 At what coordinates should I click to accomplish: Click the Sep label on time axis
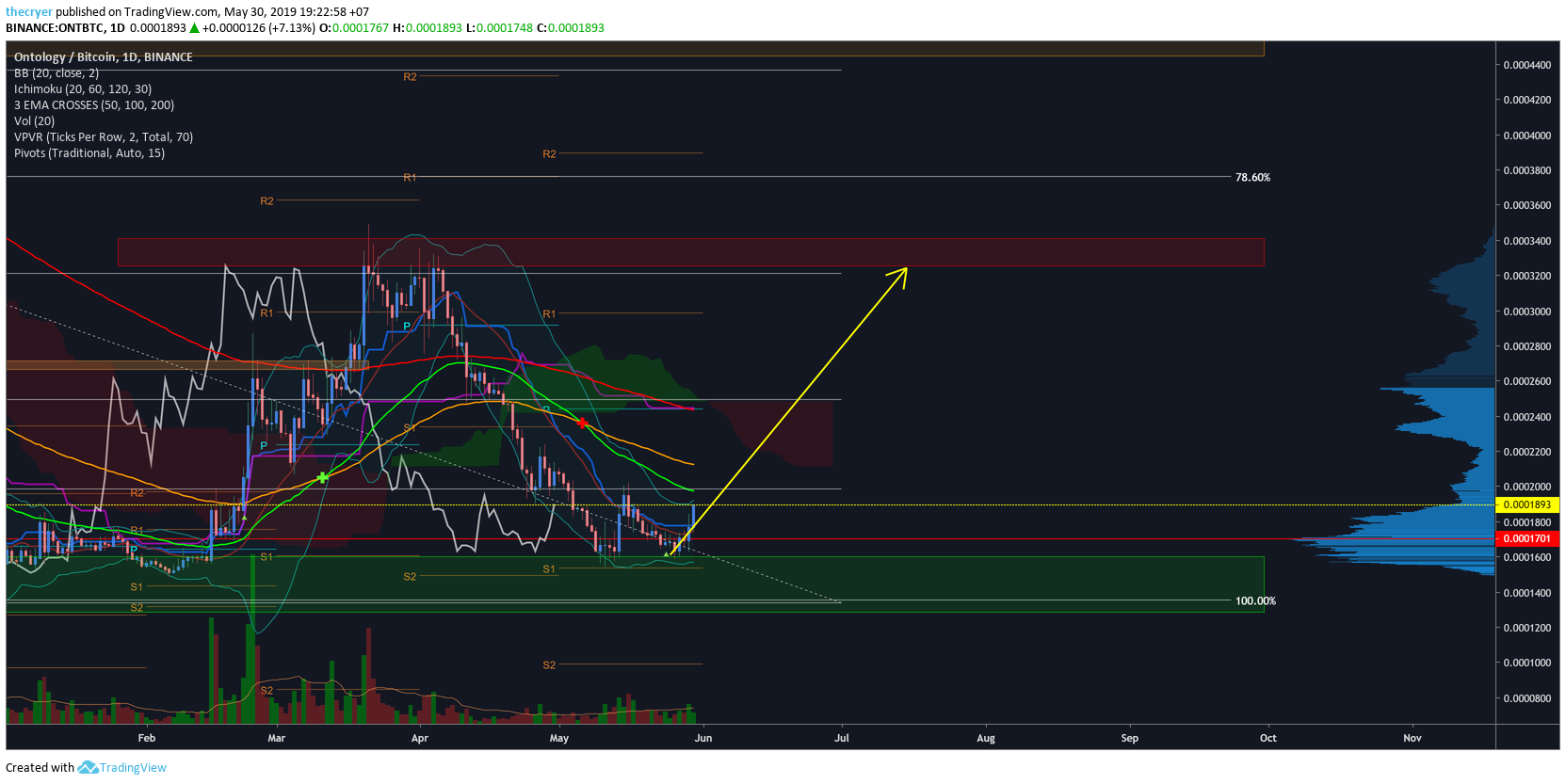click(x=1130, y=738)
